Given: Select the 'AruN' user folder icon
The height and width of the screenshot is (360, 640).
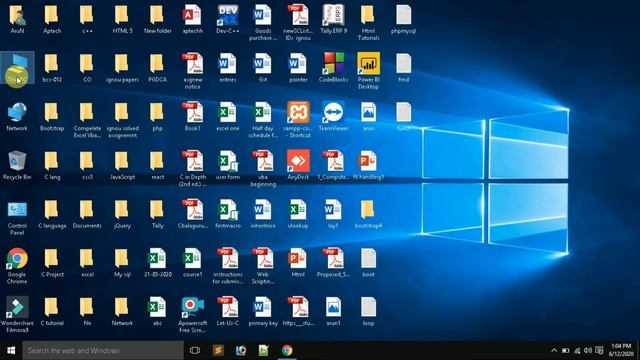Looking at the screenshot, I should 17,19.
